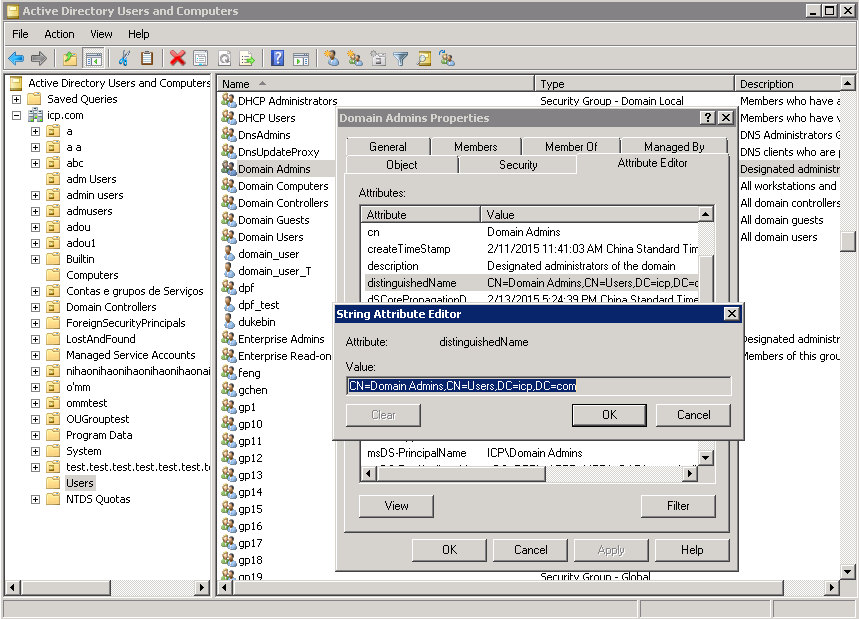This screenshot has width=859, height=619.
Task: Click the folder icon beside Saved Queries
Action: (x=35, y=99)
